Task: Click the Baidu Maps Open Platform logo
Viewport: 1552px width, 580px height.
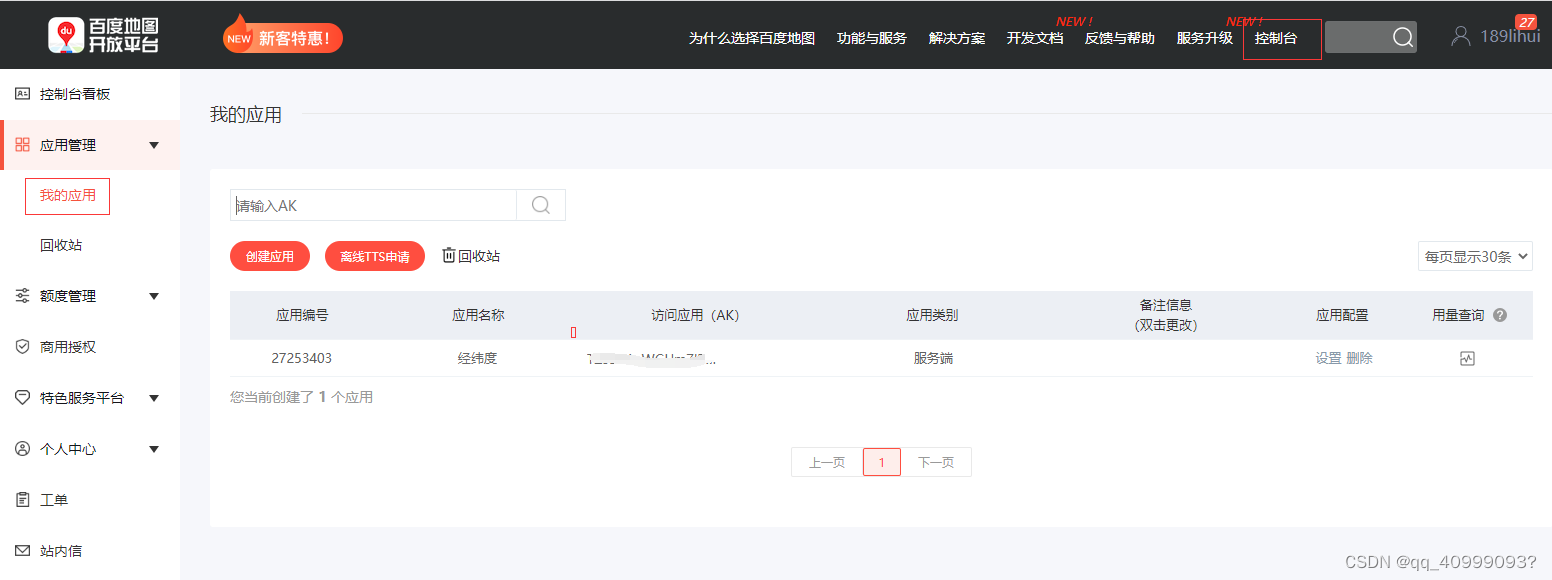Action: point(104,35)
